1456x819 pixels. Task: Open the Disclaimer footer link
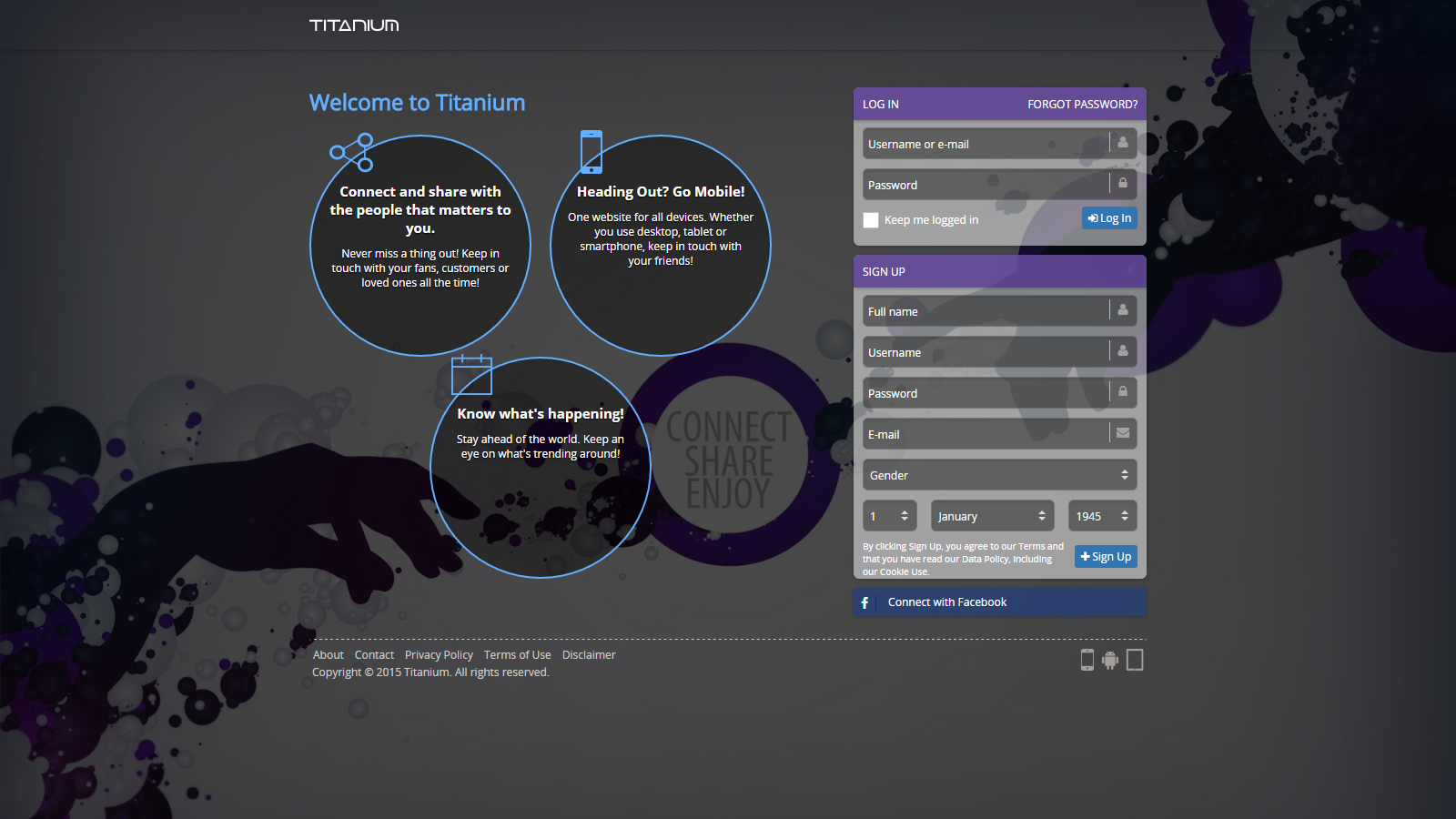click(589, 655)
